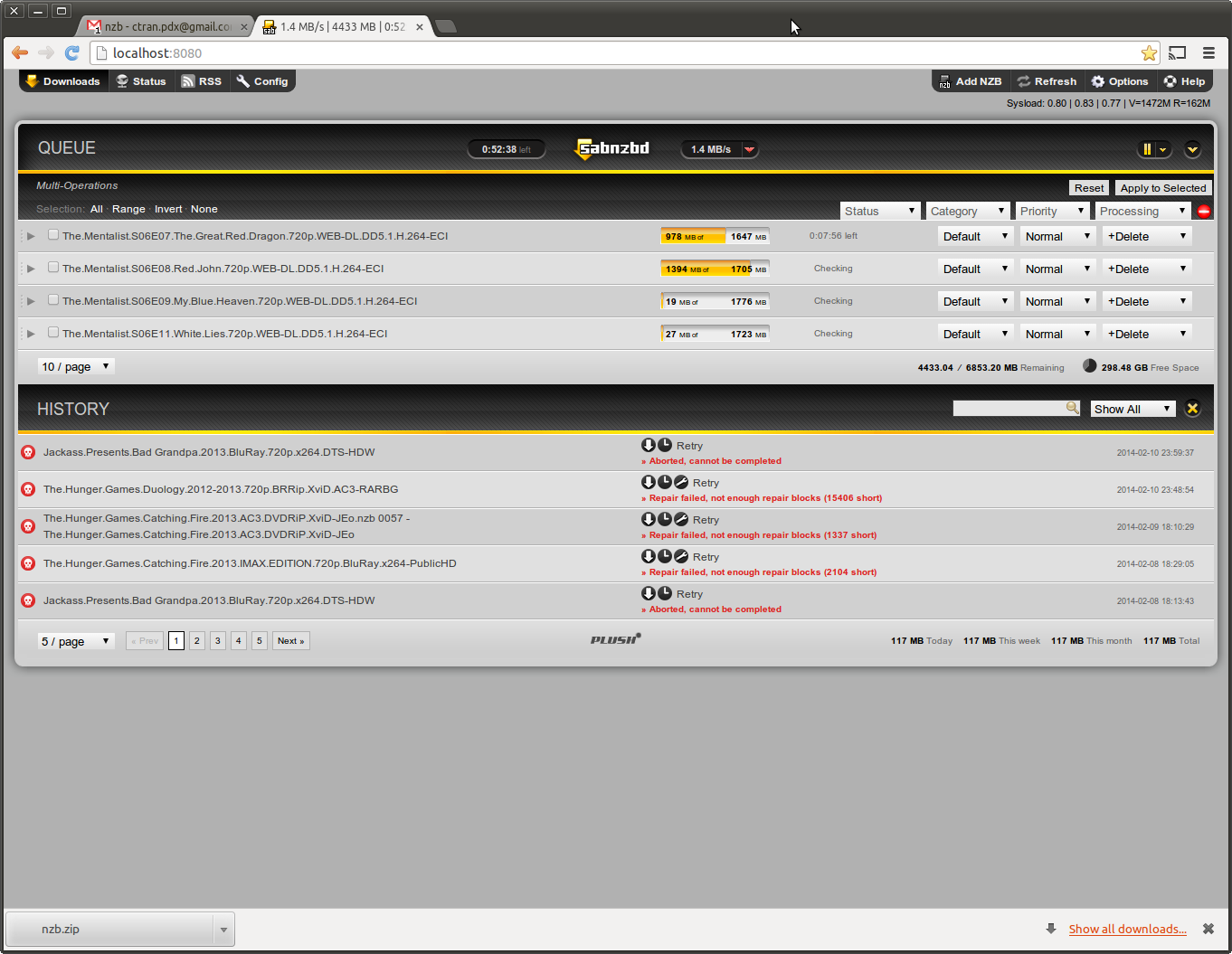Click the red delete selected icon

[x=1204, y=211]
